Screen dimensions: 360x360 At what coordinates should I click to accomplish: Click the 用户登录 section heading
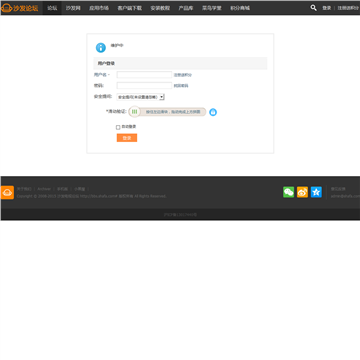(106, 63)
